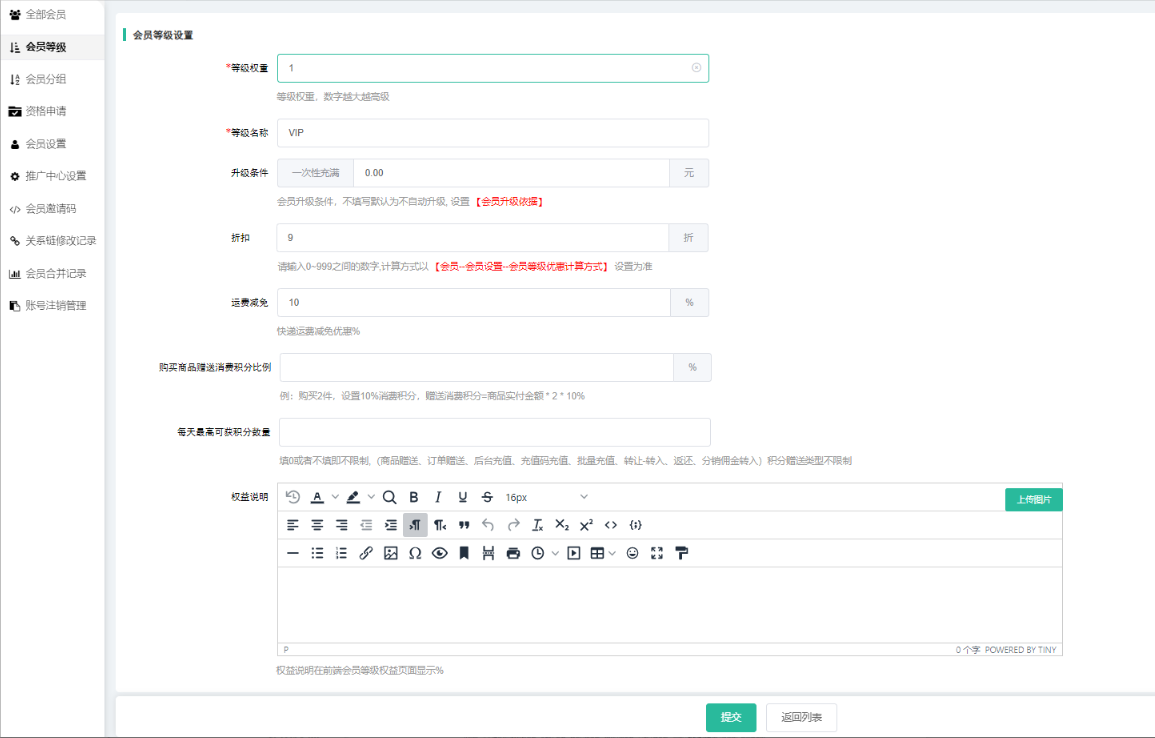
Task: Click the print icon in editor toolbar
Action: coord(513,553)
